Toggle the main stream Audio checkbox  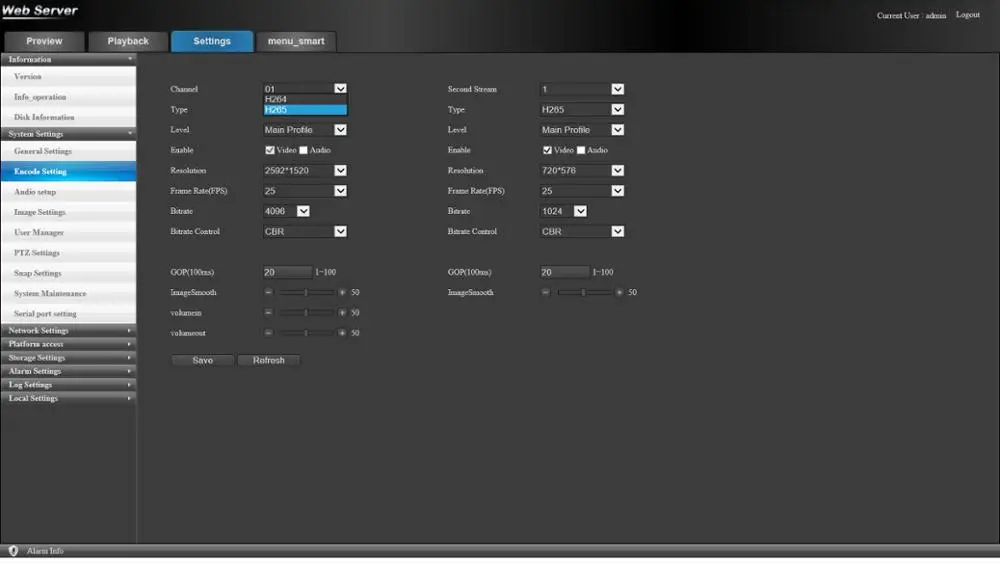(x=304, y=150)
